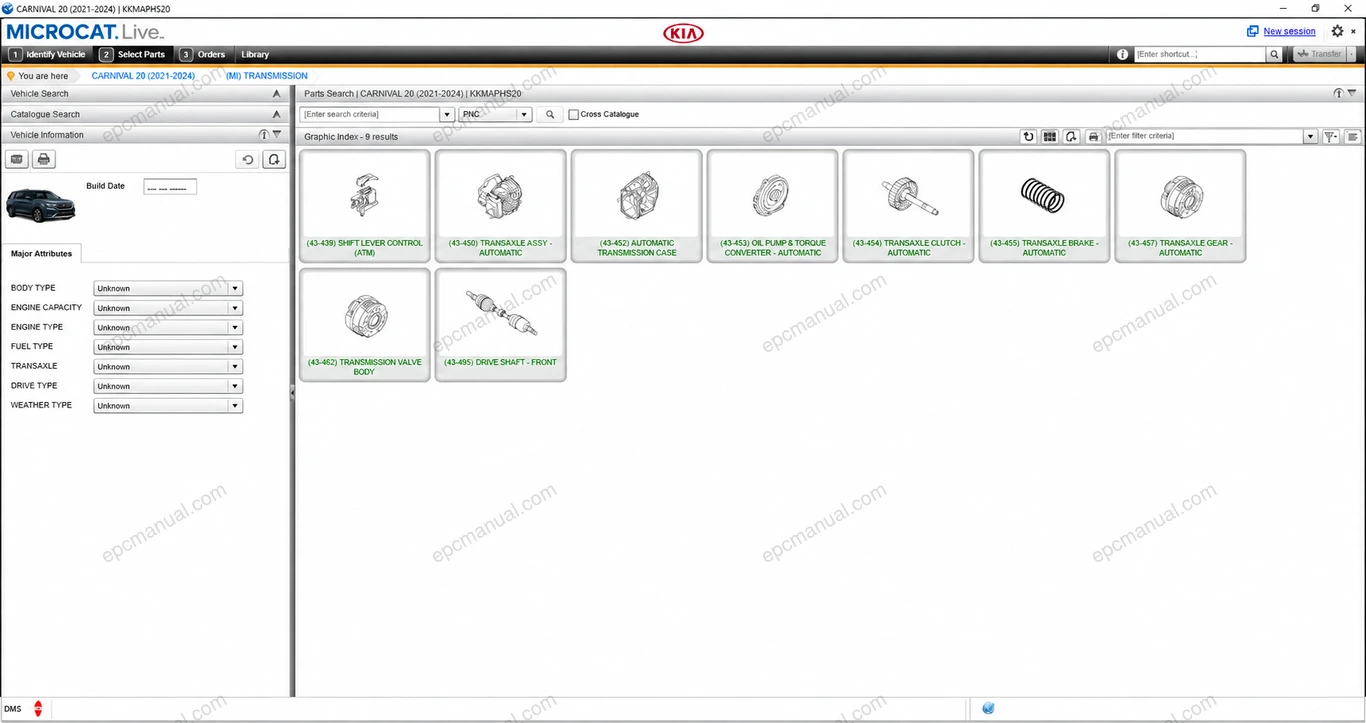Click the shortcut search magnifier icon
This screenshot has width=1366, height=723.
1274,55
